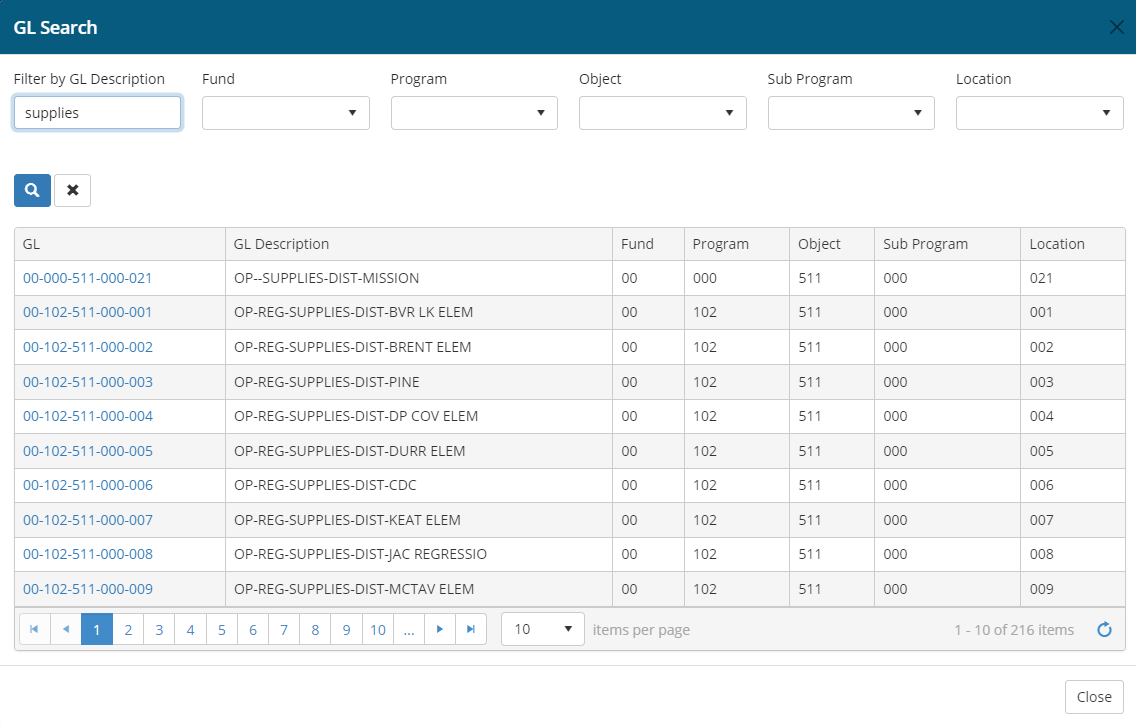
Task: Select page 5 in the pager
Action: pyautogui.click(x=221, y=629)
